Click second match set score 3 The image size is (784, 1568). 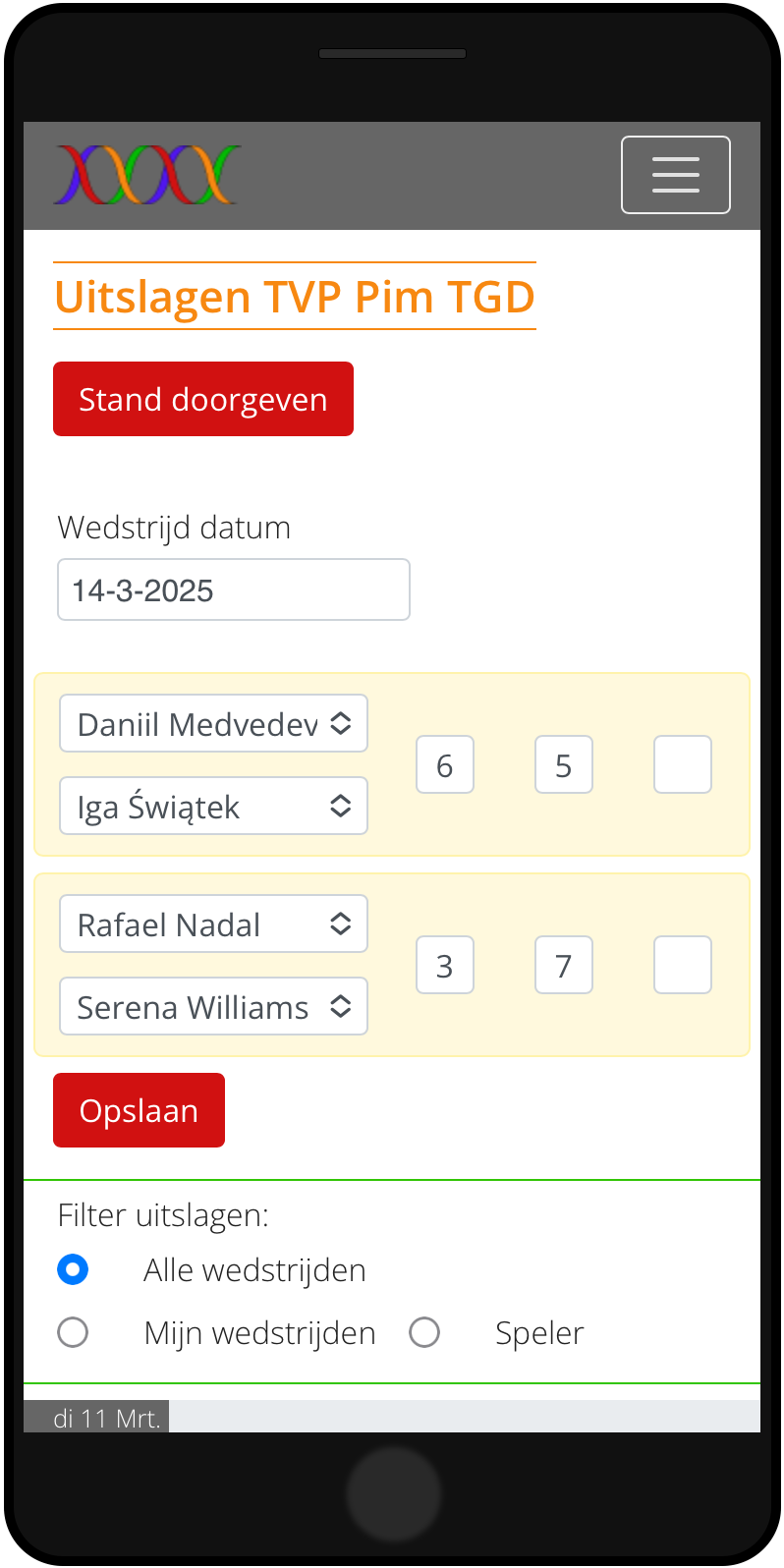coord(445,965)
